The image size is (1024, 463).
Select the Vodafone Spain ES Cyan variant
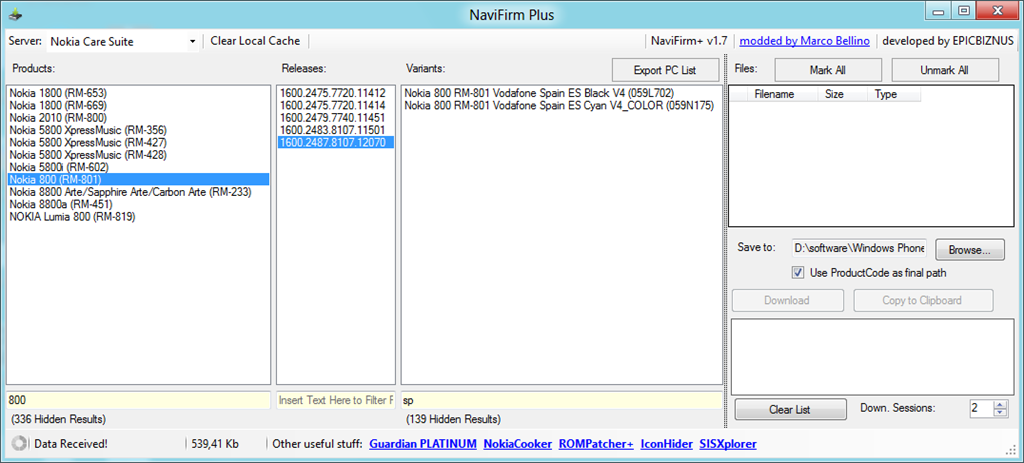[x=558, y=105]
